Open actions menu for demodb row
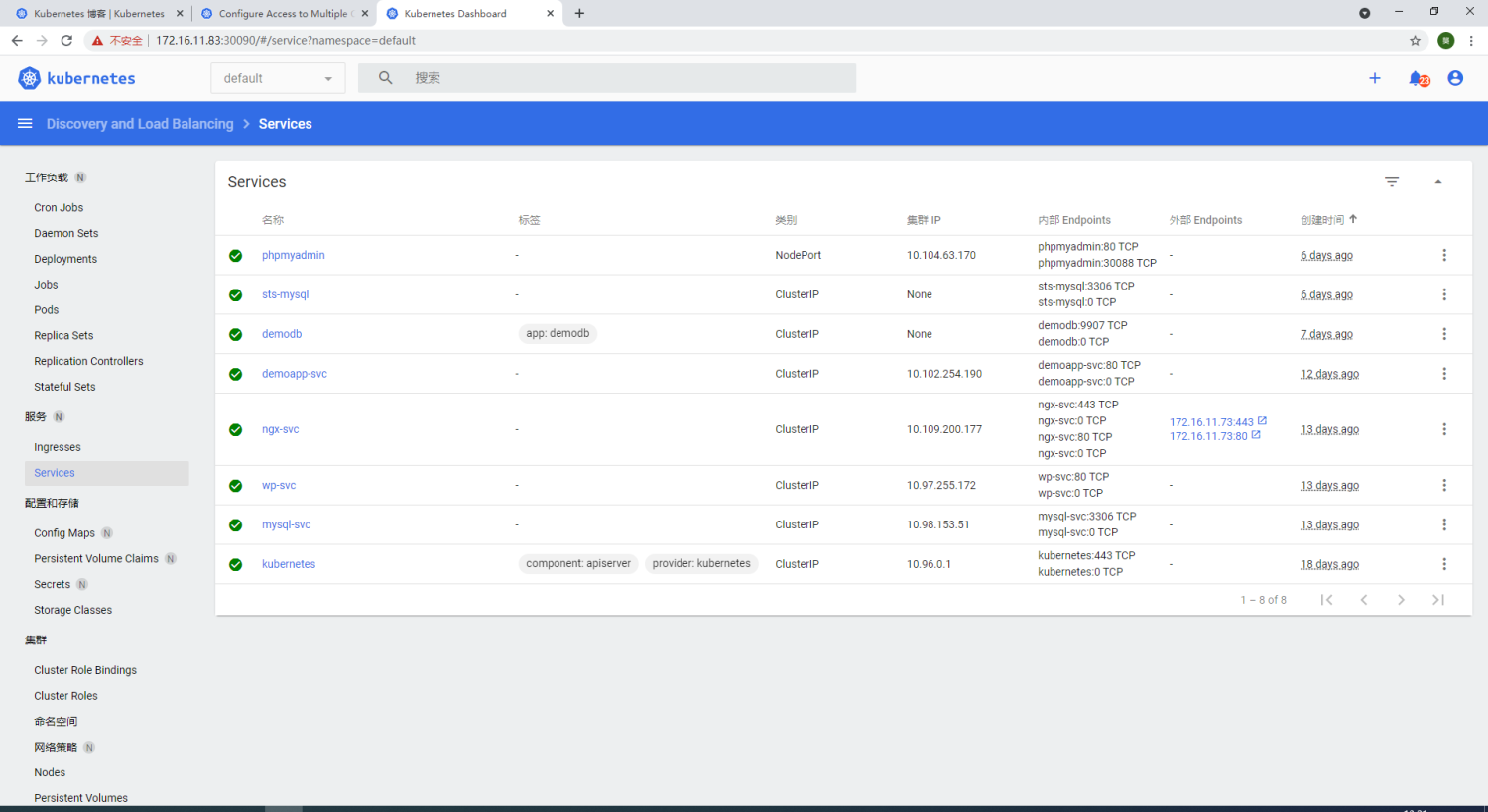 coord(1444,334)
